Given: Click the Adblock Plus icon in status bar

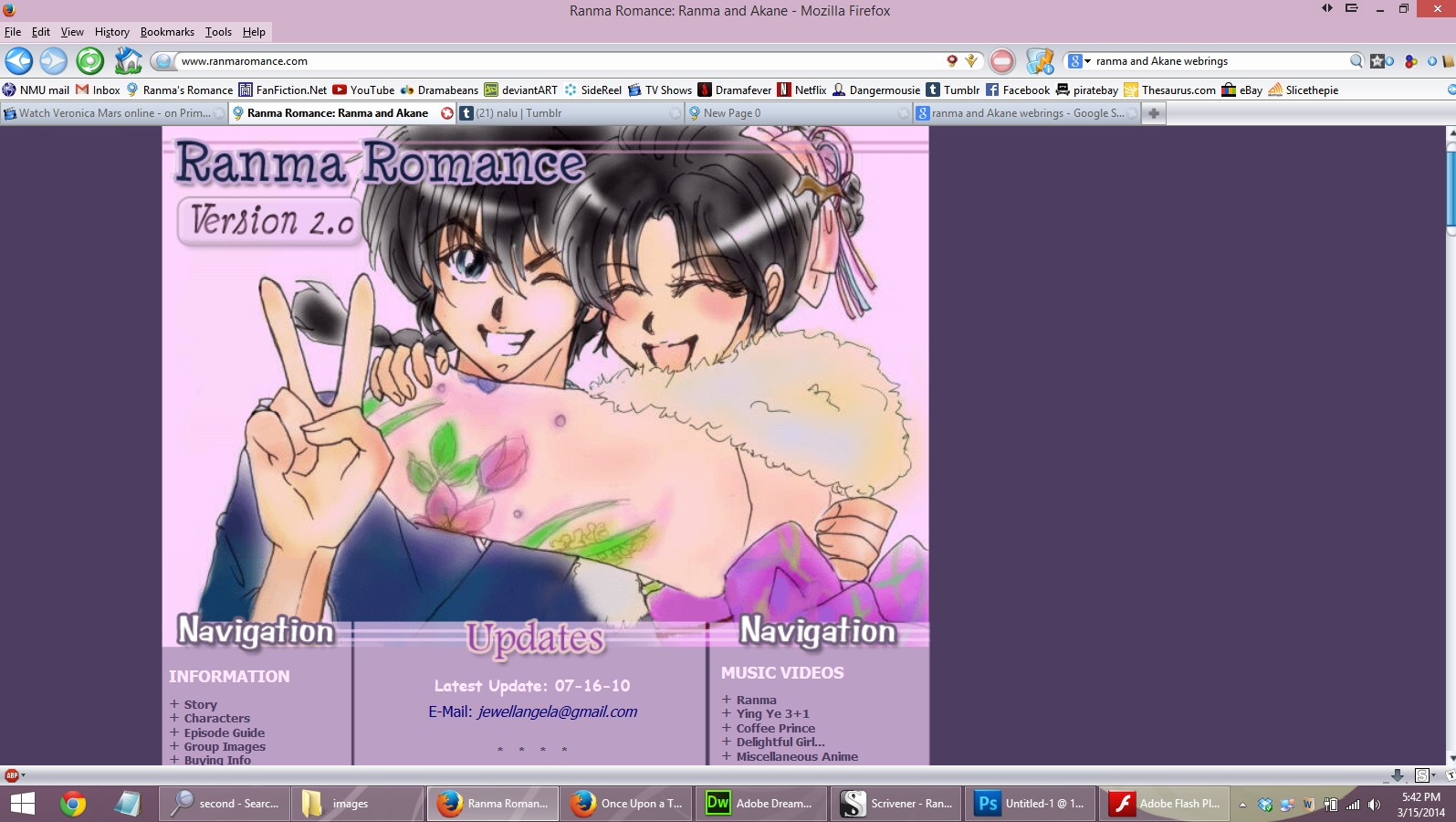Looking at the screenshot, I should (12, 775).
